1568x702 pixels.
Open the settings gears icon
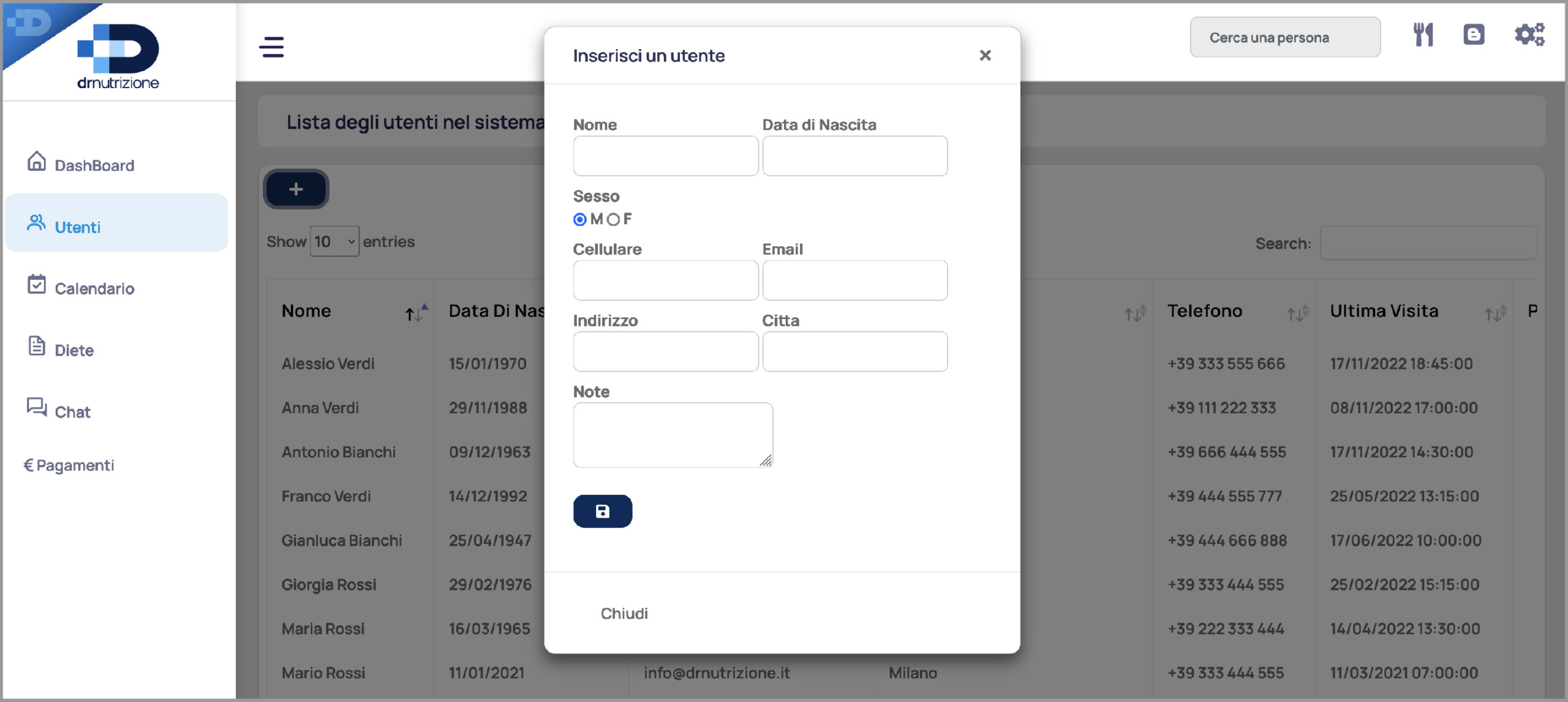point(1529,34)
